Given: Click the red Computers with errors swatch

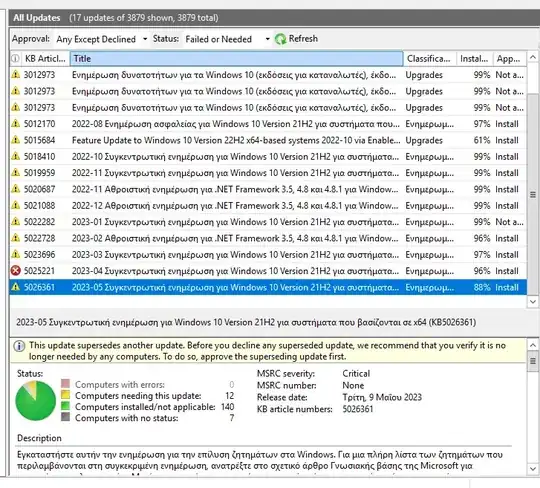Looking at the screenshot, I should click(65, 383).
